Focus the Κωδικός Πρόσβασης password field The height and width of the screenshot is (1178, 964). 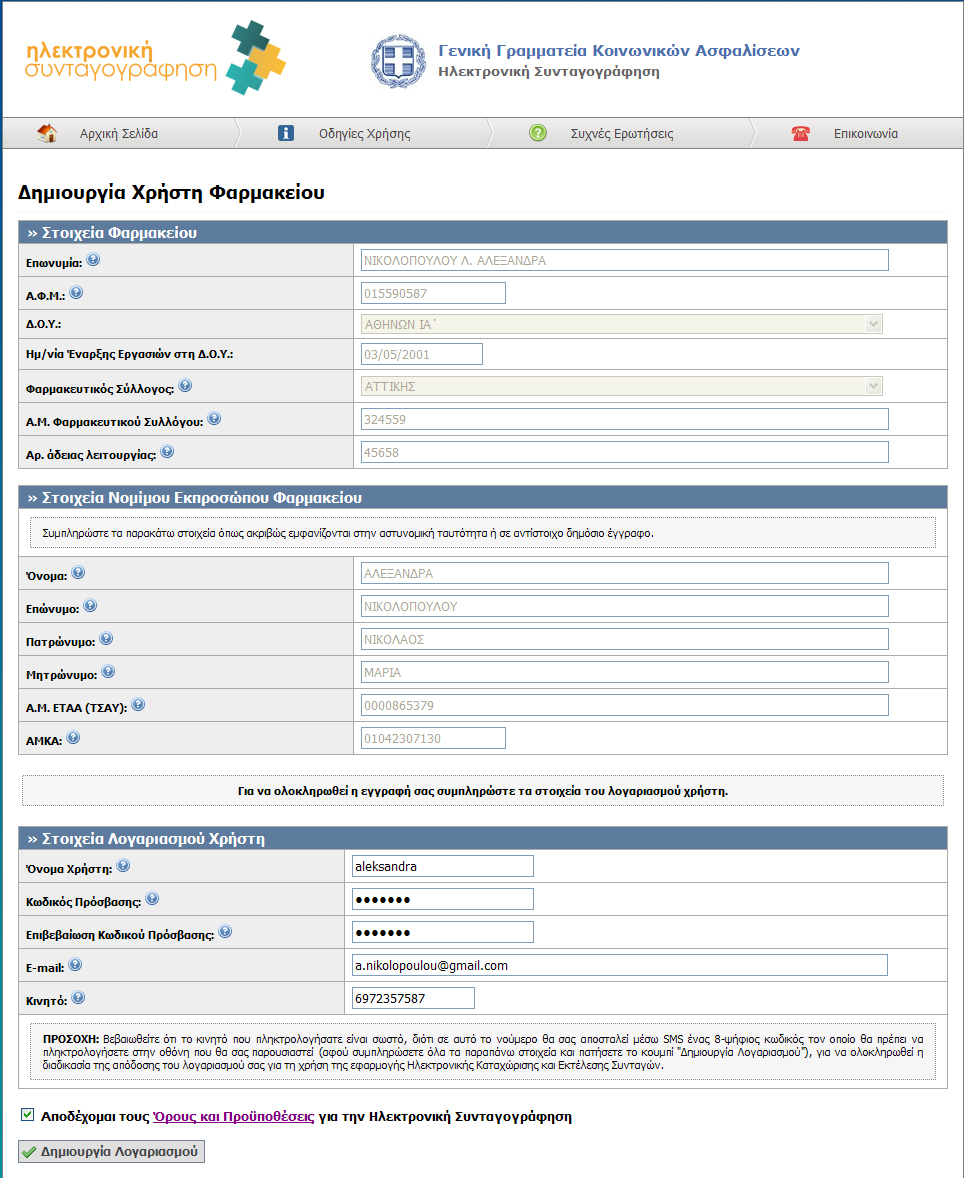click(x=443, y=899)
